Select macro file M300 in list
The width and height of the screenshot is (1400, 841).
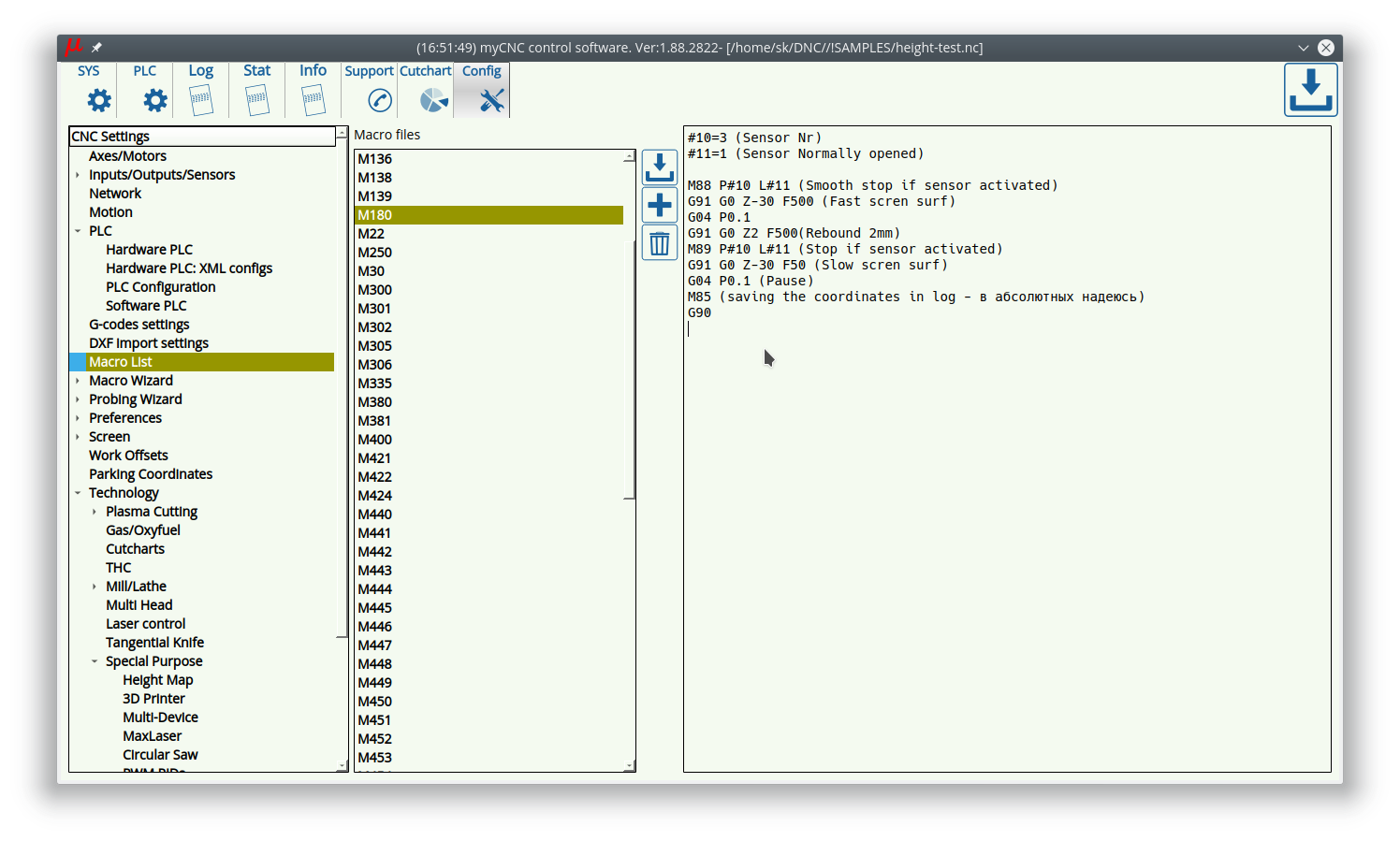coord(375,290)
